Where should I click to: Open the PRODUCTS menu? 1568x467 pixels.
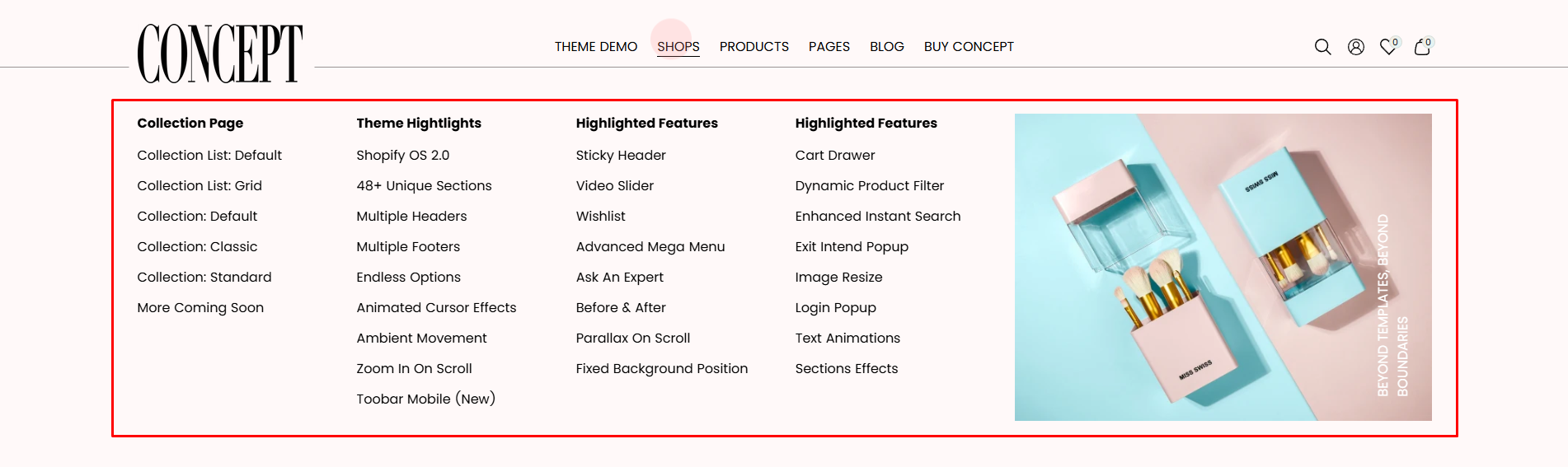click(x=753, y=47)
